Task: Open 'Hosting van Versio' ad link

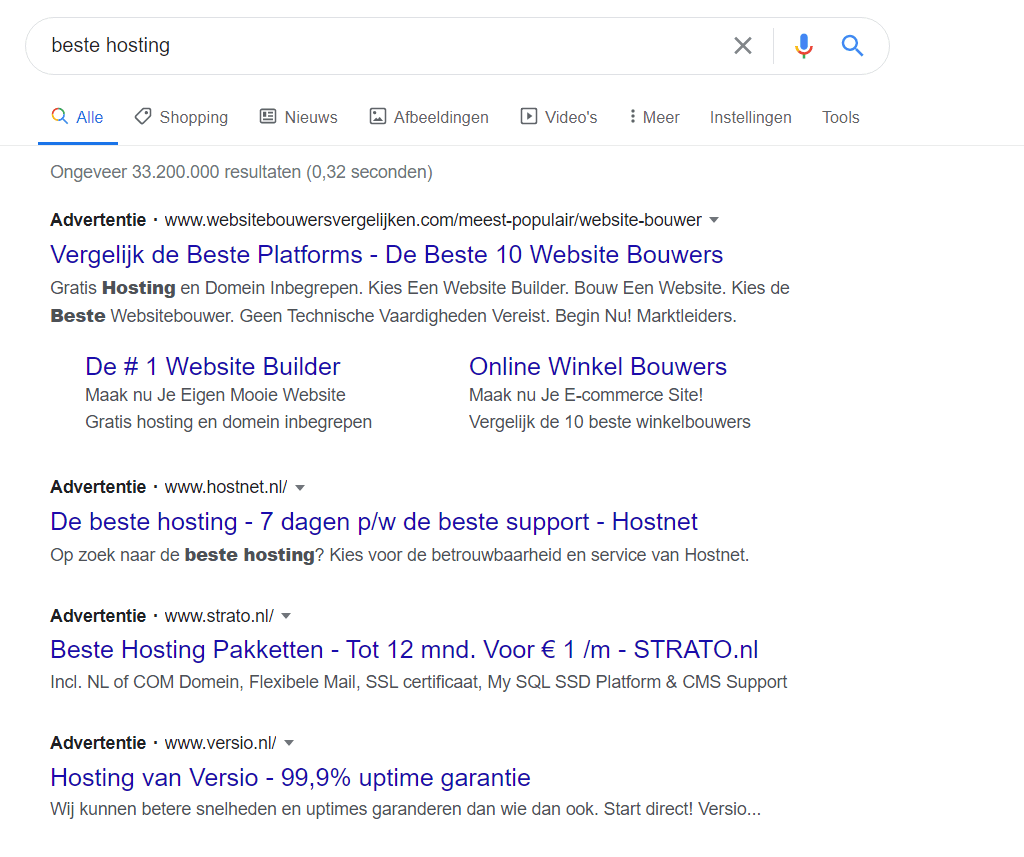Action: [290, 777]
